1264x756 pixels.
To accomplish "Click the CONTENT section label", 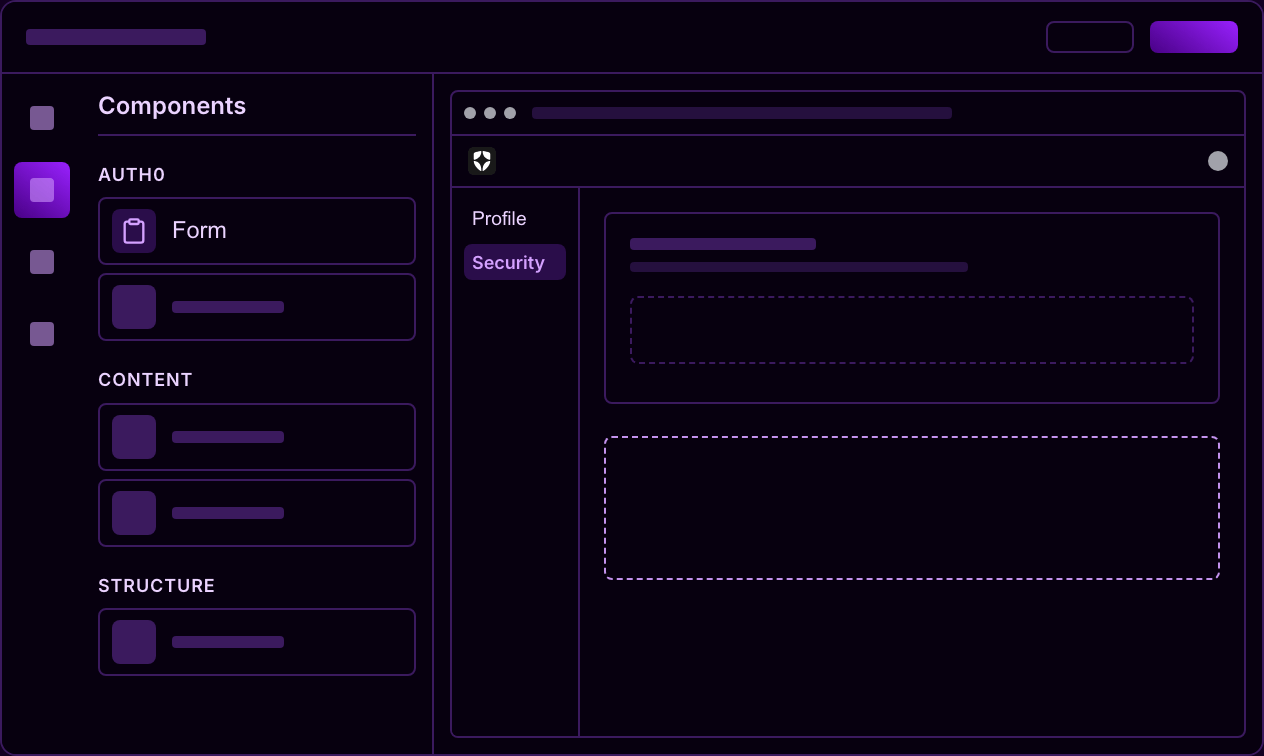I will click(145, 380).
